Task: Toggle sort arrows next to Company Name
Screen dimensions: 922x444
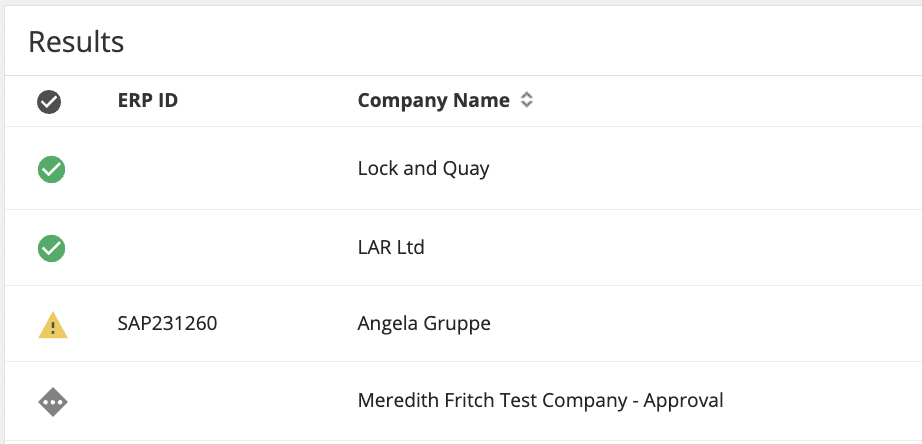Action: [527, 100]
